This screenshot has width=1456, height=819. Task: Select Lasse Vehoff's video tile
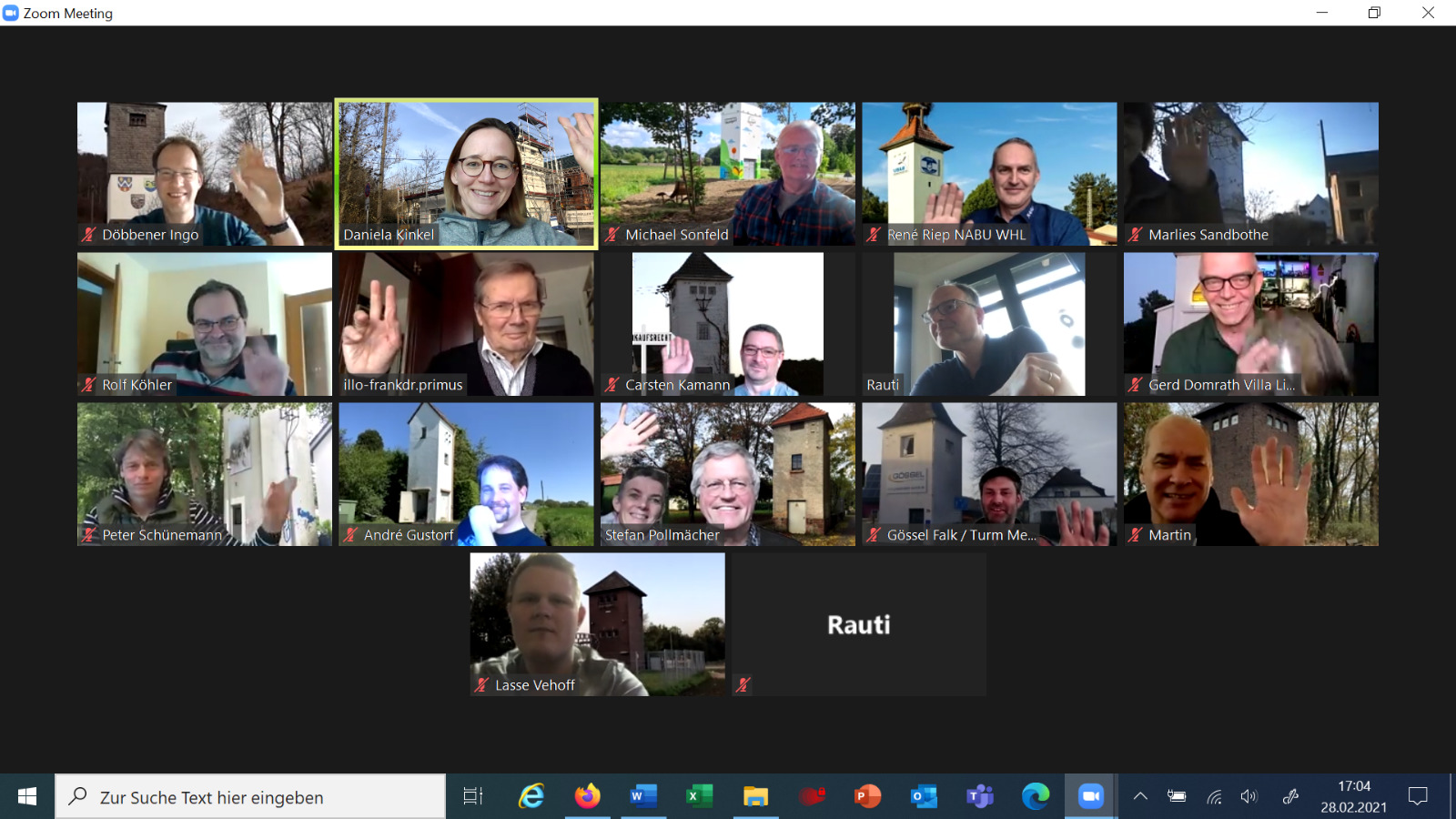[x=597, y=624]
